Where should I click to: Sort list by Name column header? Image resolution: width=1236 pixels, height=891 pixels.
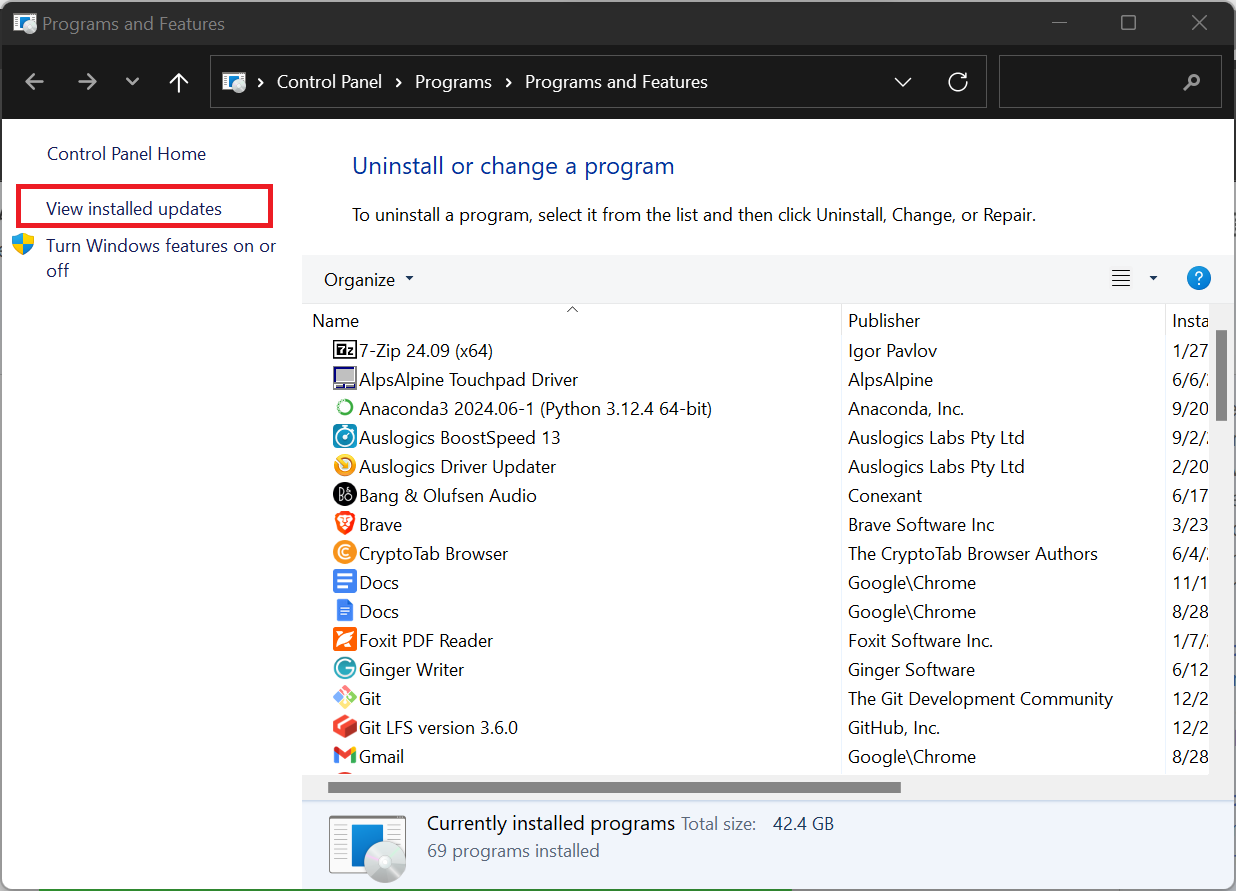[x=336, y=321]
